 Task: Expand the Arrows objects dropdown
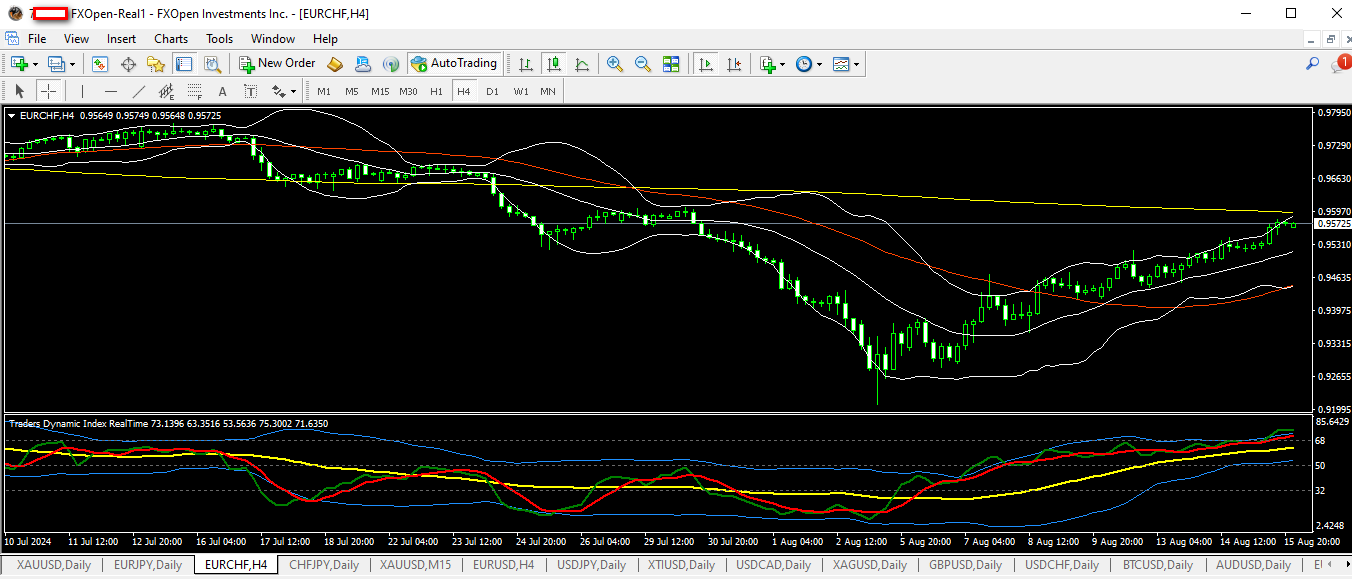point(293,92)
